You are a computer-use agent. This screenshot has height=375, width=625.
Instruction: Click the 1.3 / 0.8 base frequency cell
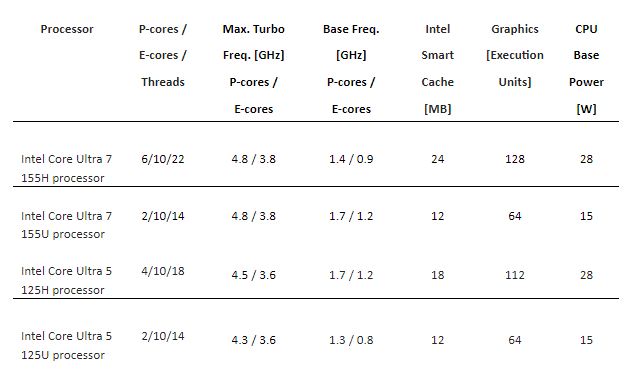tap(351, 340)
